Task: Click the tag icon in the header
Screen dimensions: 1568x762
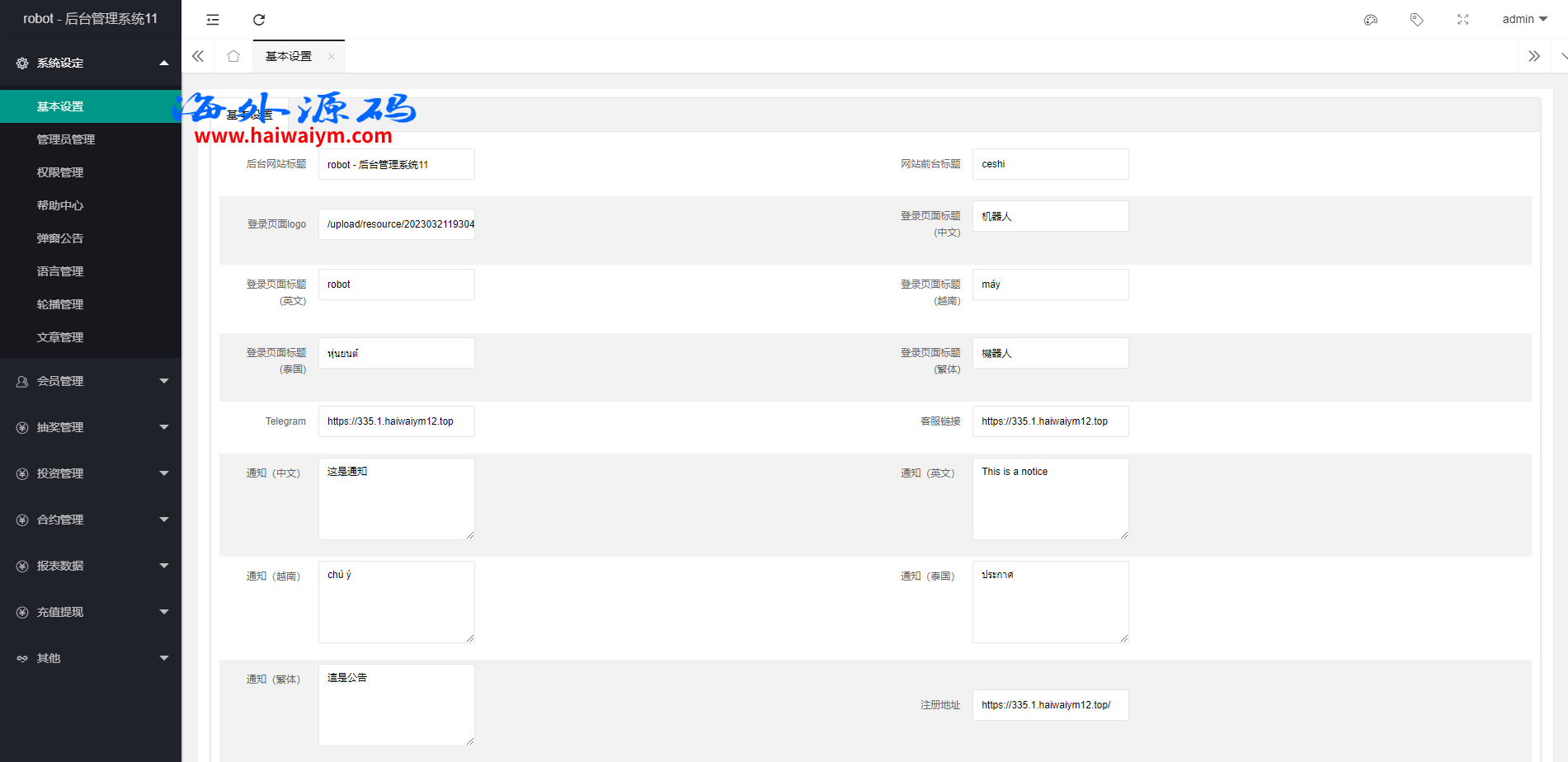Action: [1416, 20]
